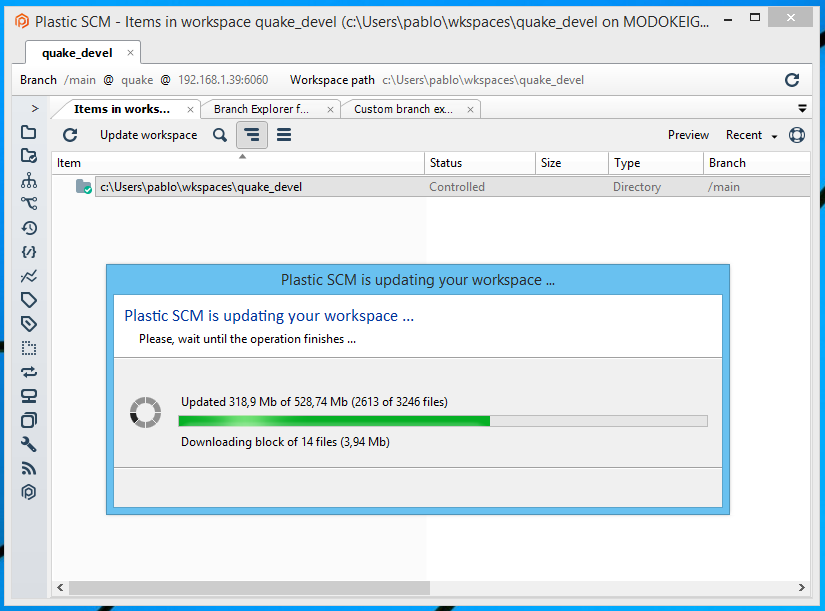Click the /main branch value in header
The height and width of the screenshot is (611, 825).
pyautogui.click(x=80, y=80)
